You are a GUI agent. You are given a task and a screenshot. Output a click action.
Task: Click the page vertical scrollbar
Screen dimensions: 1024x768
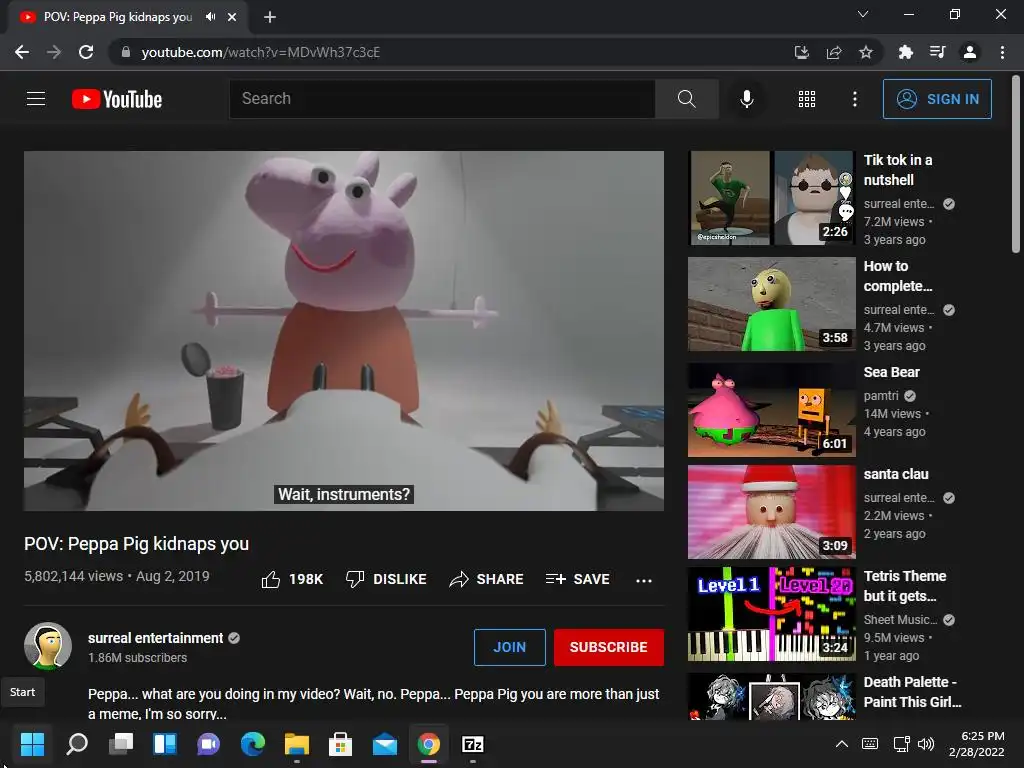[1016, 163]
